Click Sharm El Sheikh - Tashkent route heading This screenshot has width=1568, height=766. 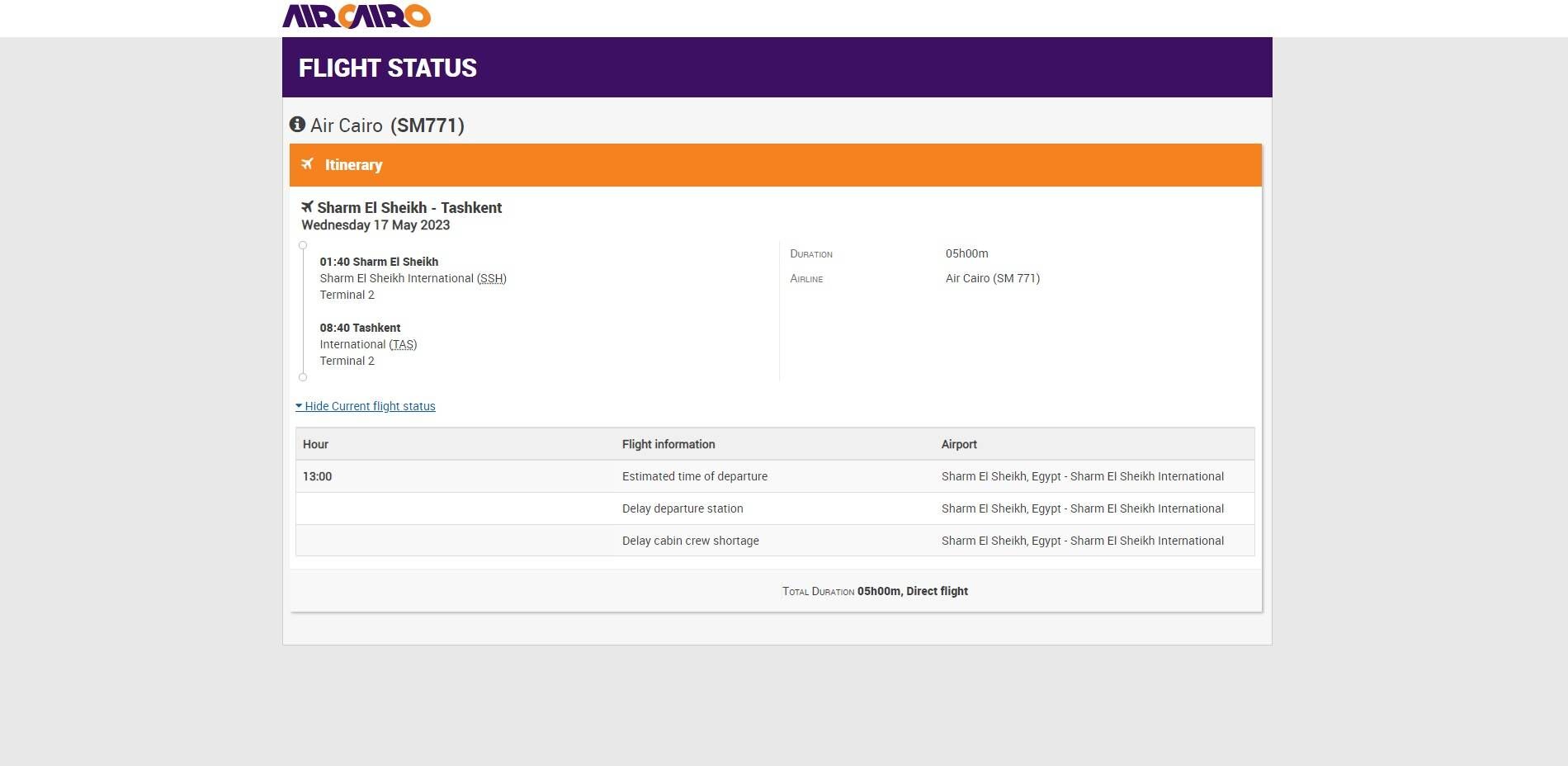click(x=409, y=208)
